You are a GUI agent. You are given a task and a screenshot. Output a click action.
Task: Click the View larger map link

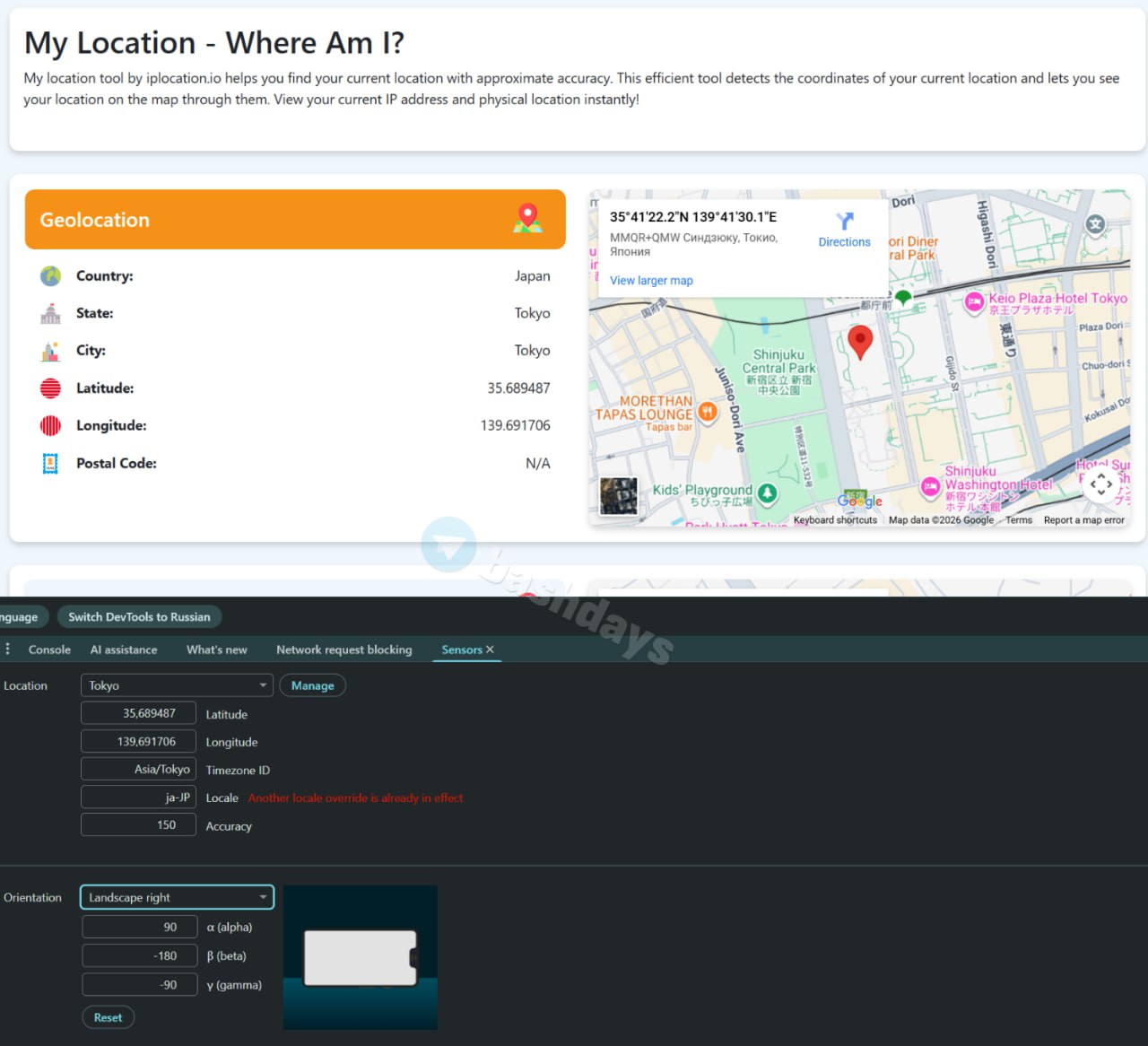(651, 281)
